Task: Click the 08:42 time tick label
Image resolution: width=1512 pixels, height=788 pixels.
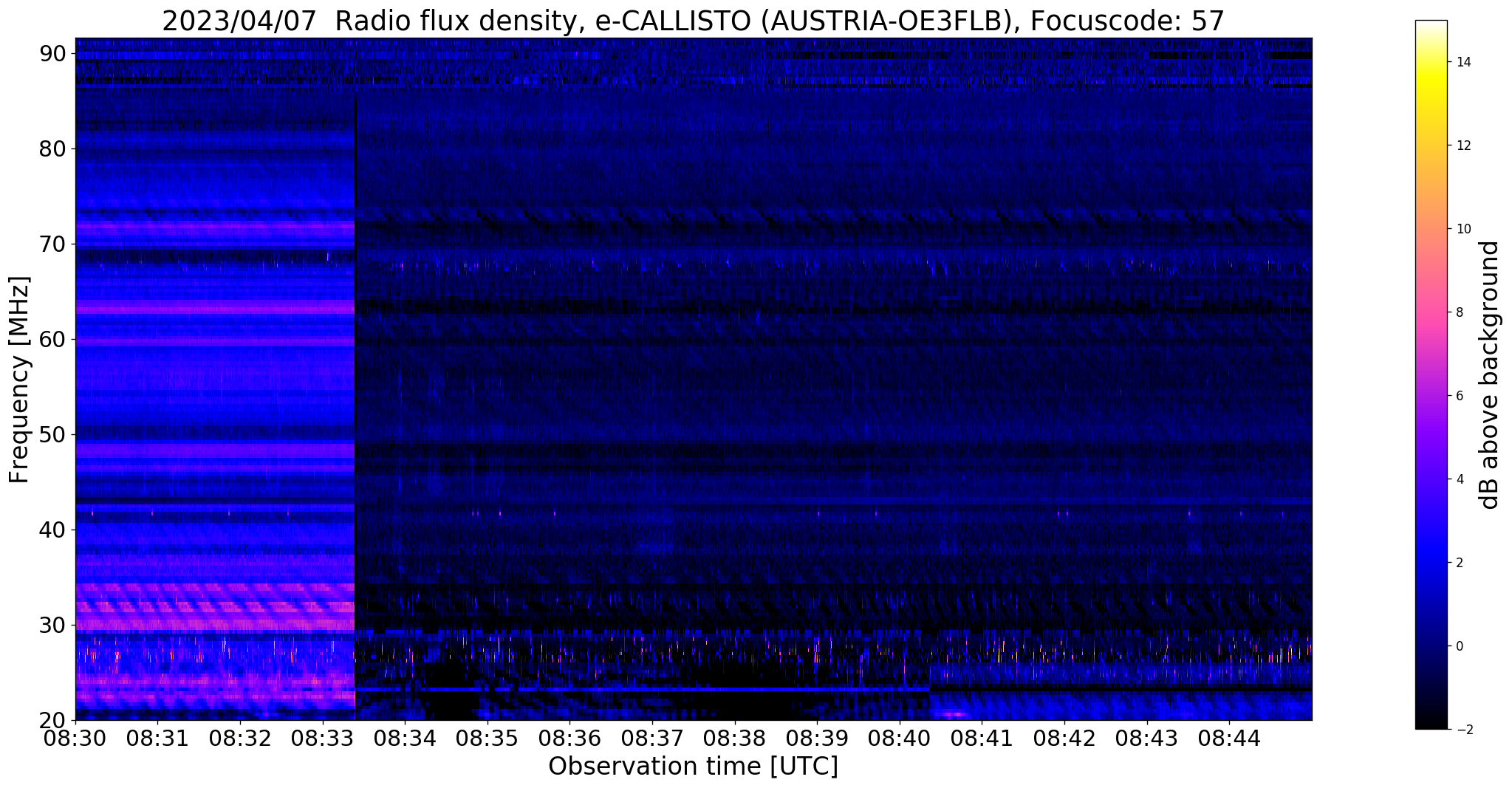Action: point(1064,738)
